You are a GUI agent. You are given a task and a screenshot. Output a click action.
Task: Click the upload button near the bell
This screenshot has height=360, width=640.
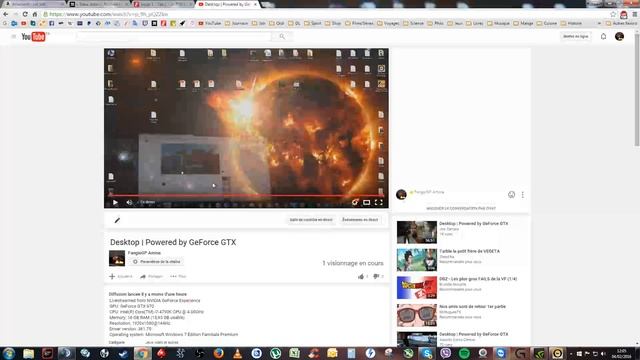coord(576,36)
